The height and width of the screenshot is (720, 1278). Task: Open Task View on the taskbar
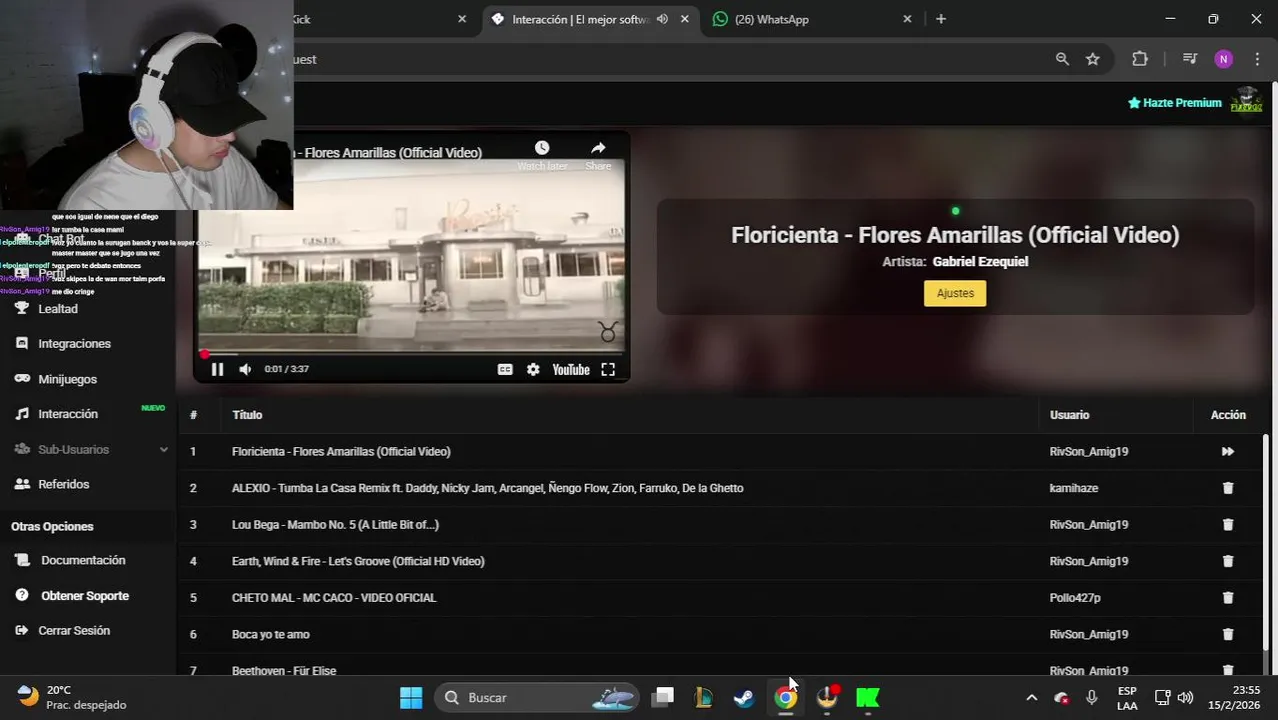662,698
